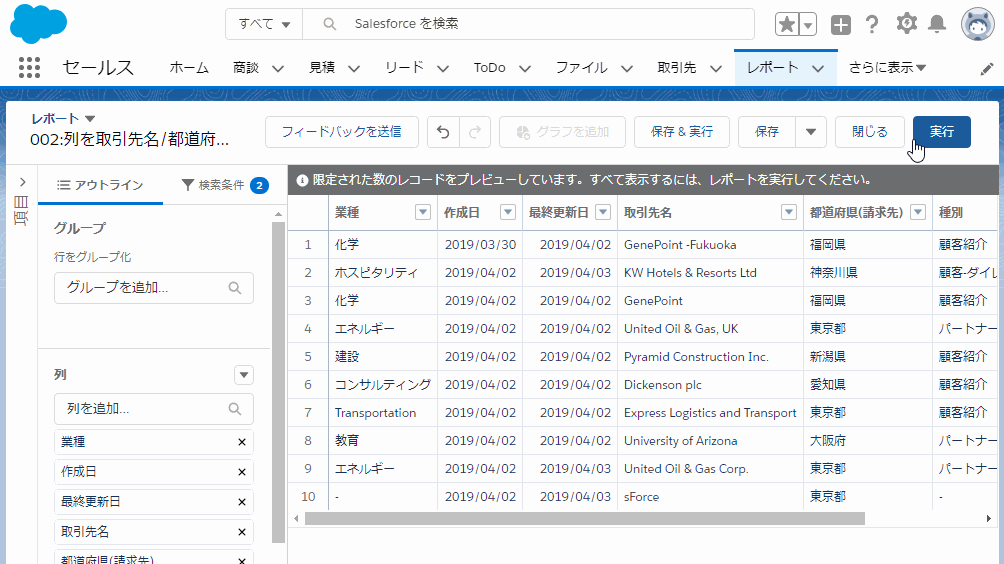Click the University of Arizona cell

(x=710, y=440)
